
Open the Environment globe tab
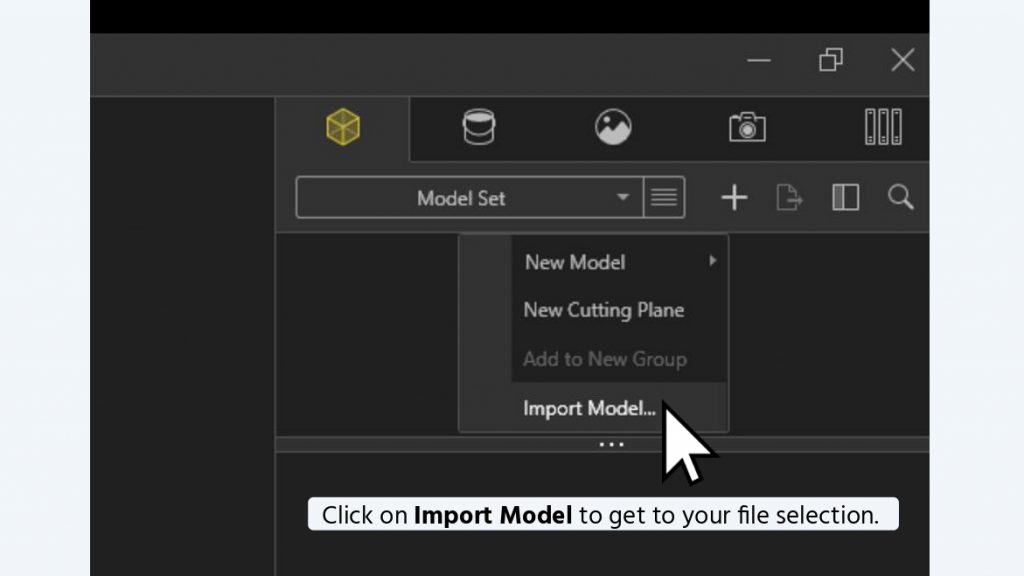coord(613,128)
